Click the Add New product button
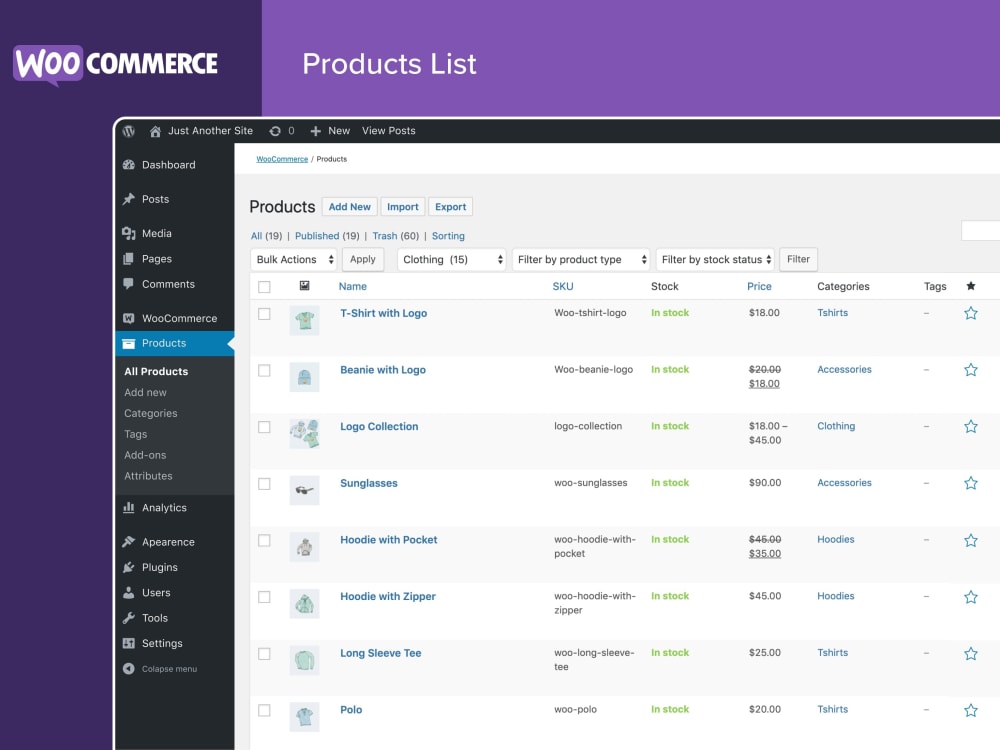This screenshot has width=1000, height=750. (349, 206)
